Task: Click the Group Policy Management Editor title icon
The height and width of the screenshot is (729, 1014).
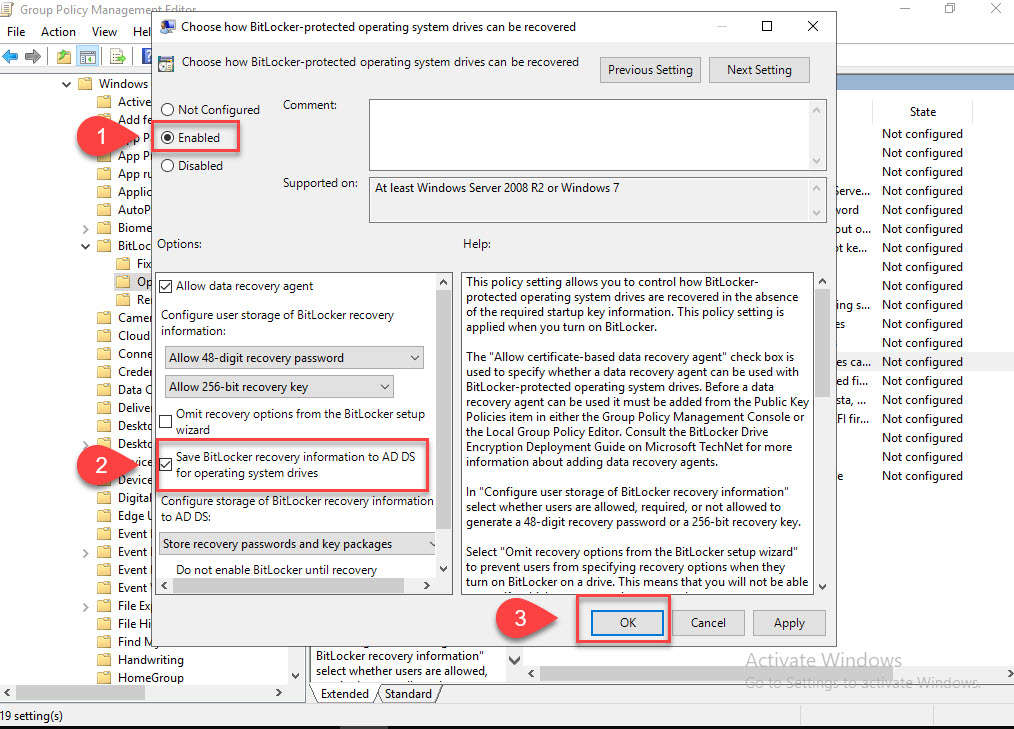Action: click(7, 9)
